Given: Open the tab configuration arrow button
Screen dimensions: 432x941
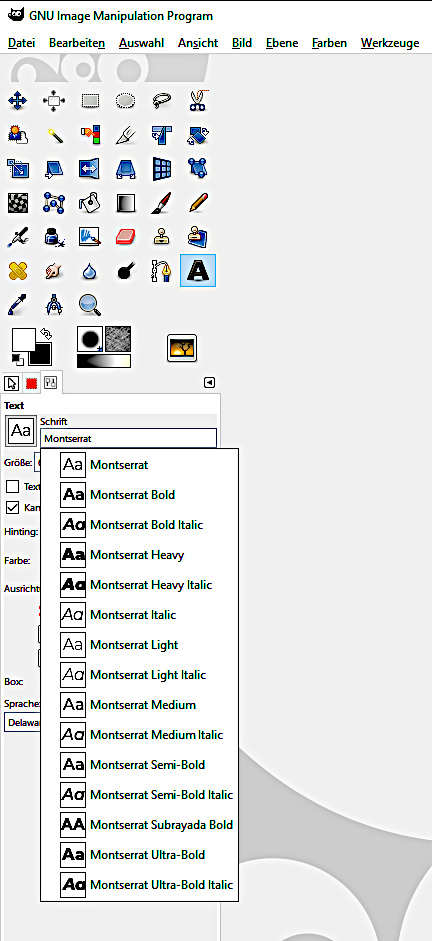Looking at the screenshot, I should (x=209, y=382).
